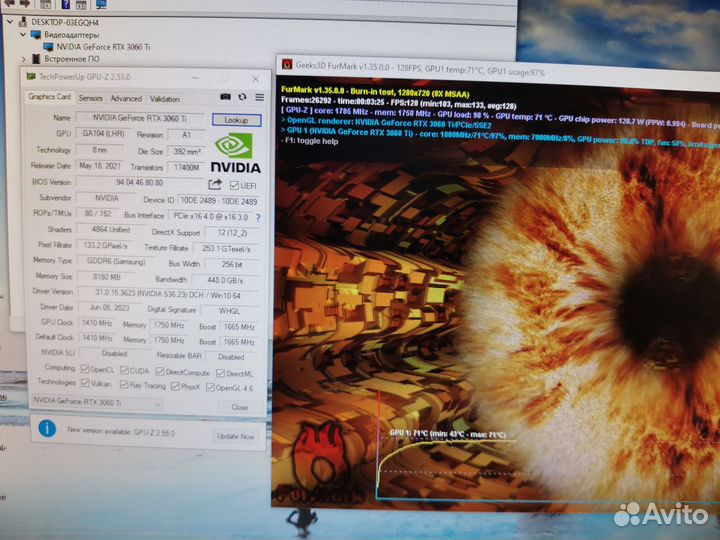Switch to the Advanced tab
720x540 pixels.
coord(126,98)
